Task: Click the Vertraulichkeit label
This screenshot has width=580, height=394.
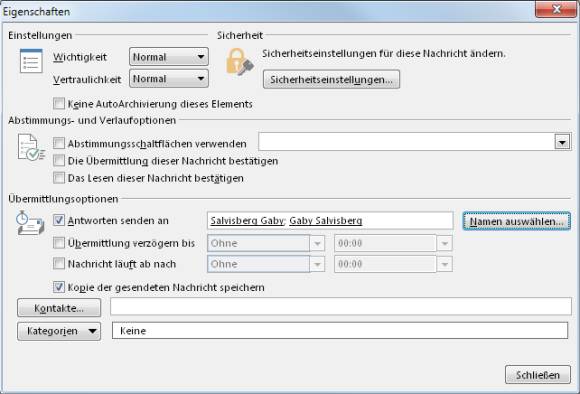Action: pyautogui.click(x=87, y=80)
